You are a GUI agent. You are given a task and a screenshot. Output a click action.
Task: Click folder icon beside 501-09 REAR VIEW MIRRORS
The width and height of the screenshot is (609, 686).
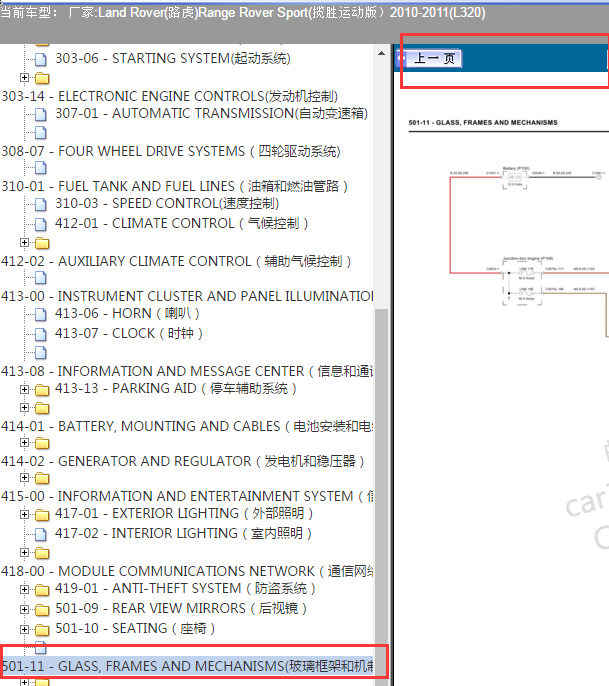tap(42, 609)
